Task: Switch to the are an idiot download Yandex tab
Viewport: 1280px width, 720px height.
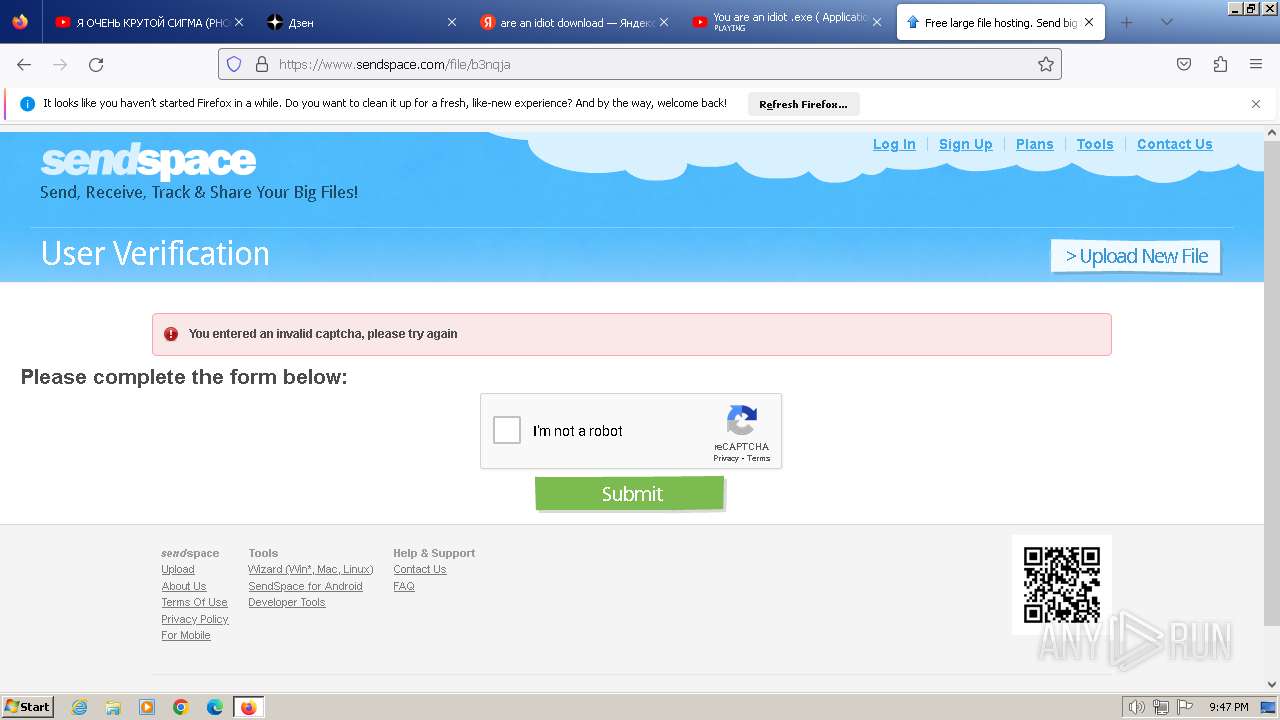Action: point(576,22)
